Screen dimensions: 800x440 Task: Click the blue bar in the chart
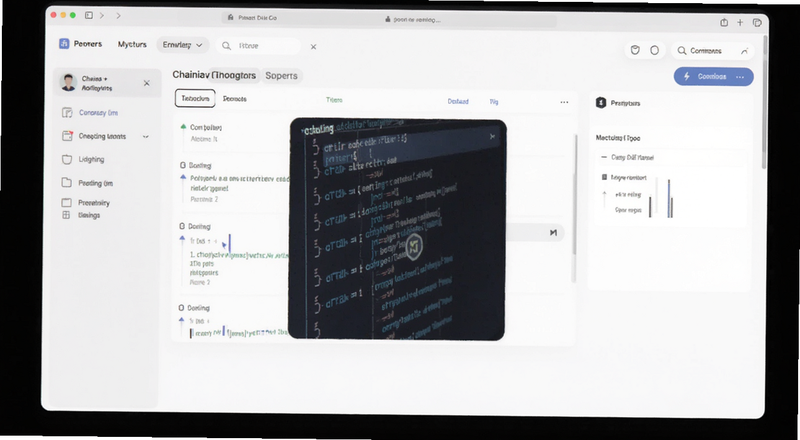click(669, 198)
